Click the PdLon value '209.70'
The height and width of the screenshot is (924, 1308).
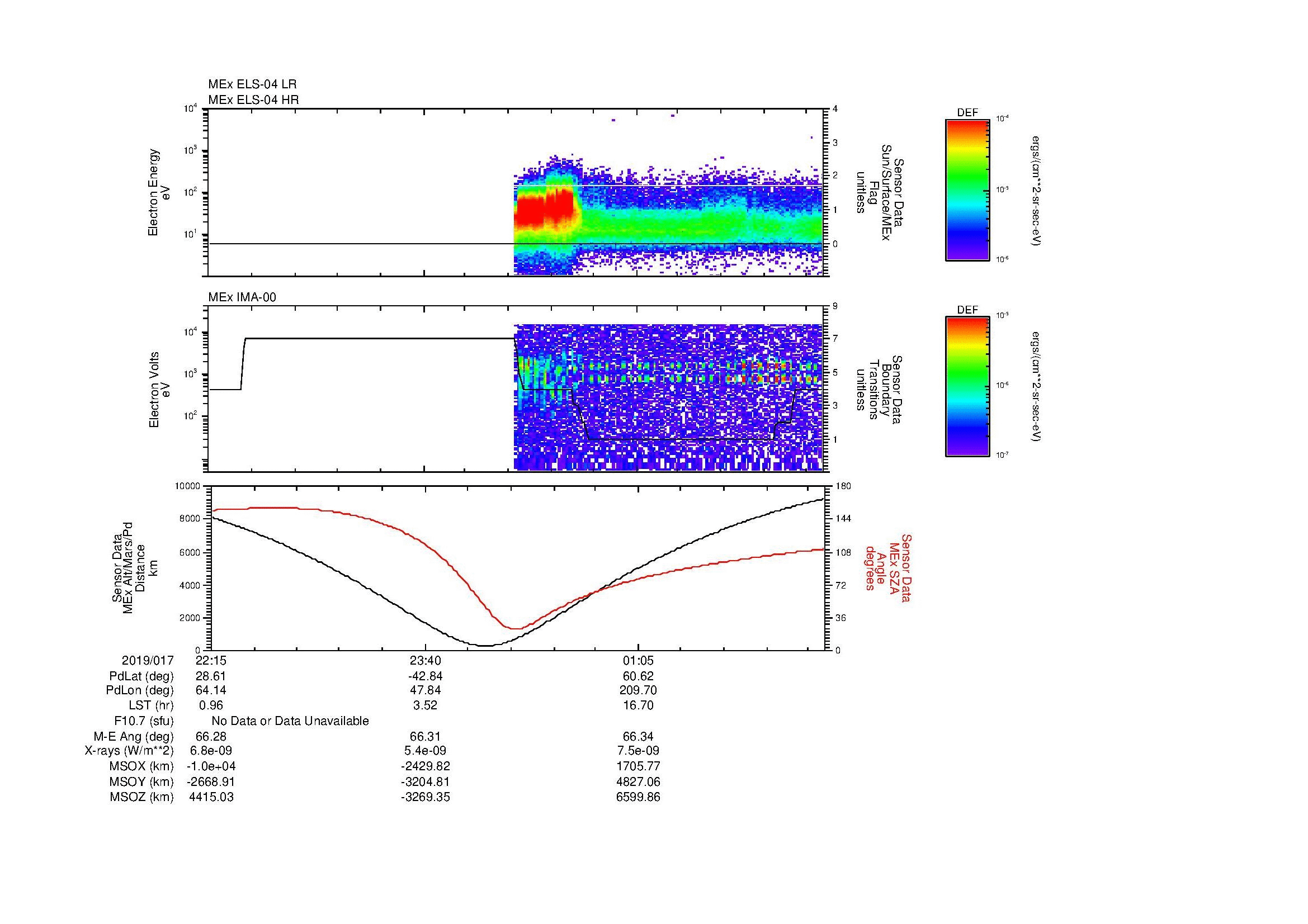(638, 690)
